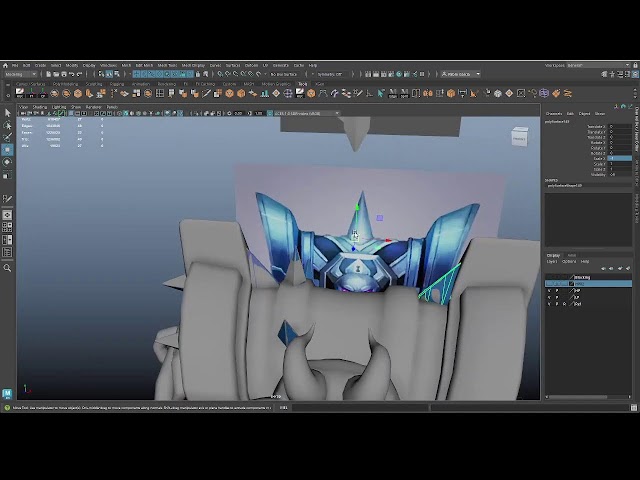Open the Modify menu
The image size is (640, 480).
click(x=72, y=65)
